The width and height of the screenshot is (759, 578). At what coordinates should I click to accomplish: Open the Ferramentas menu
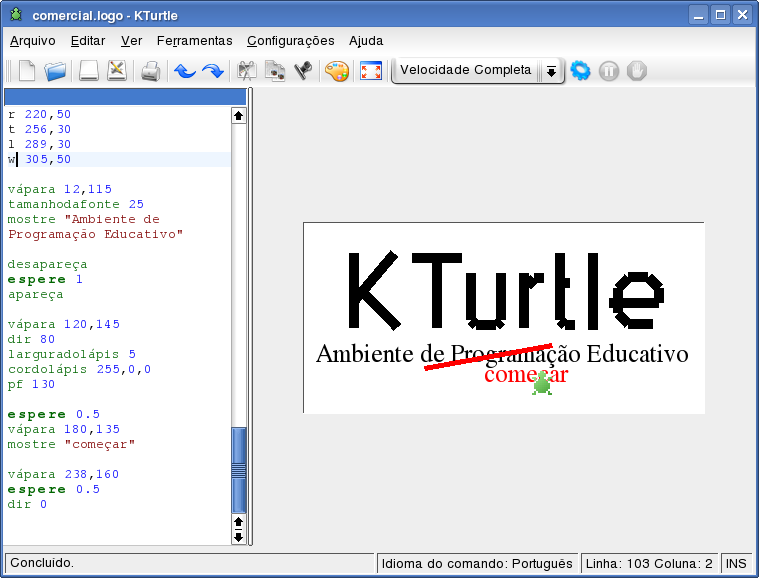point(195,41)
